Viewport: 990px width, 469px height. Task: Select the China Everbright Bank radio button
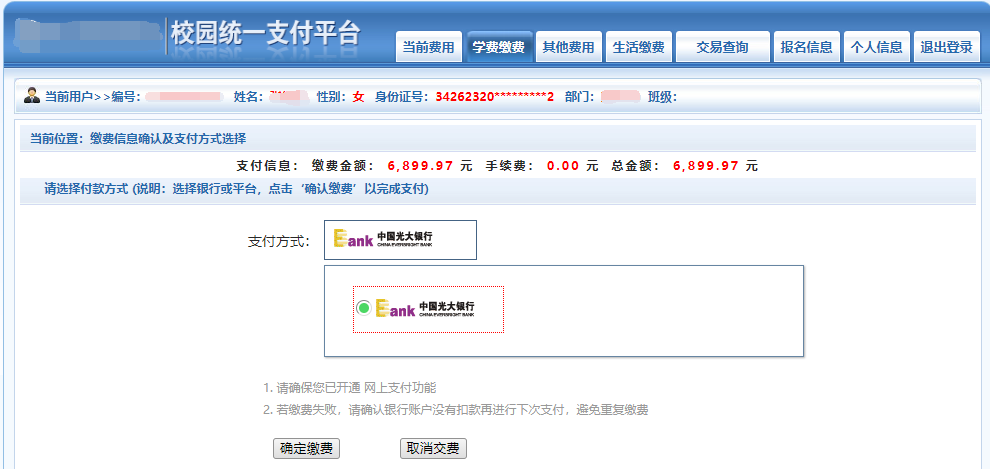pos(364,308)
